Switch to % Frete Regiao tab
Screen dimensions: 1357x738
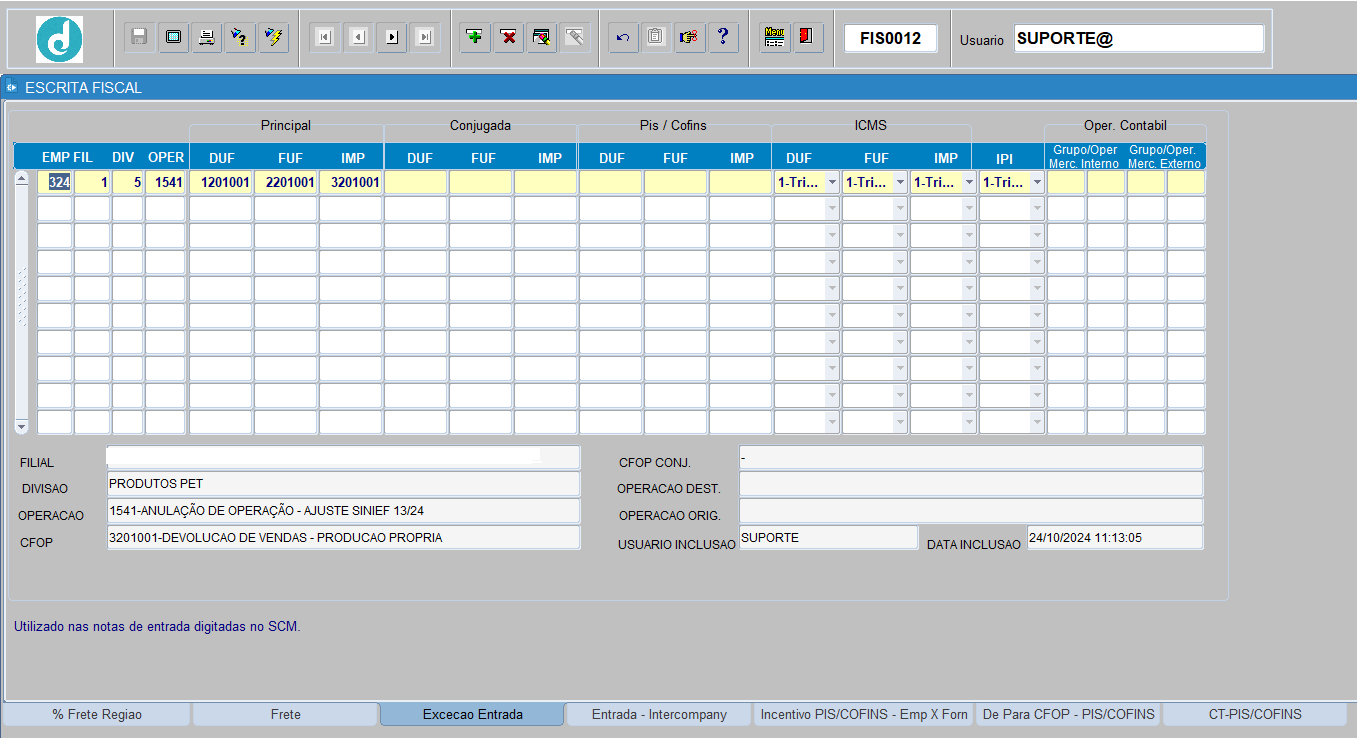pyautogui.click(x=97, y=714)
